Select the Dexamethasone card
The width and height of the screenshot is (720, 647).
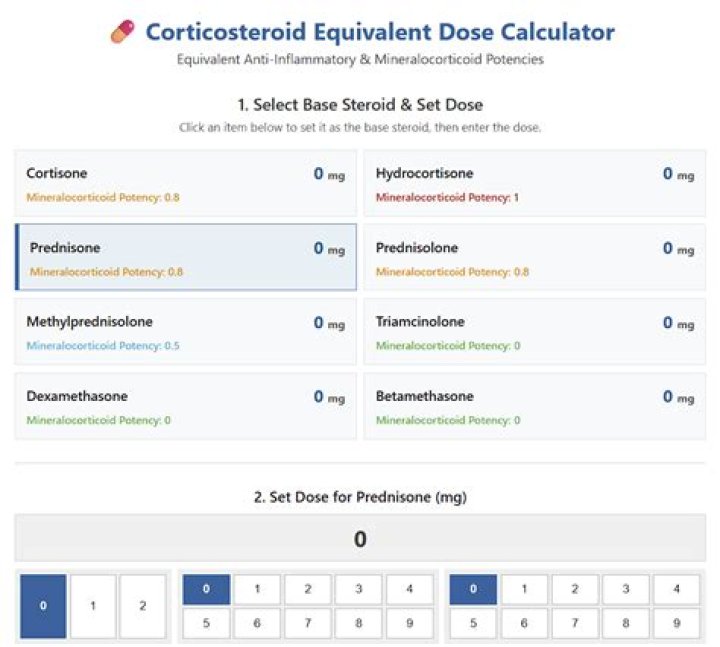186,406
